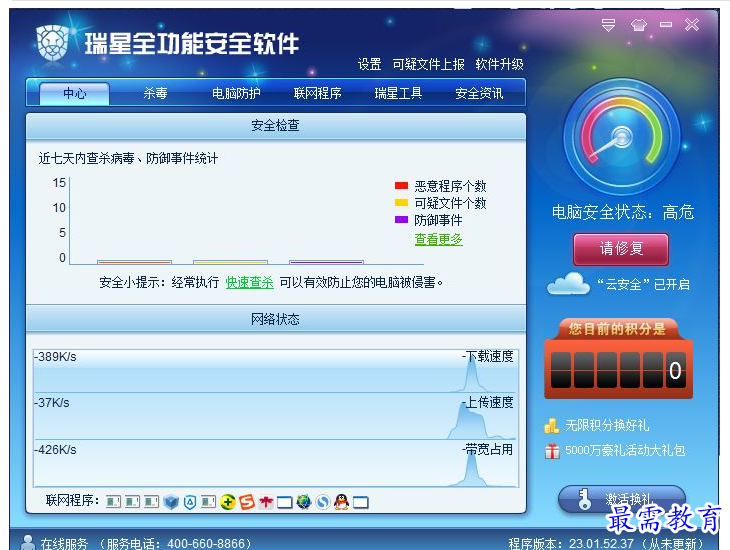Viewport: 730px width, 550px height.
Task: Switch to the 杀毒 tab
Action: click(x=155, y=93)
